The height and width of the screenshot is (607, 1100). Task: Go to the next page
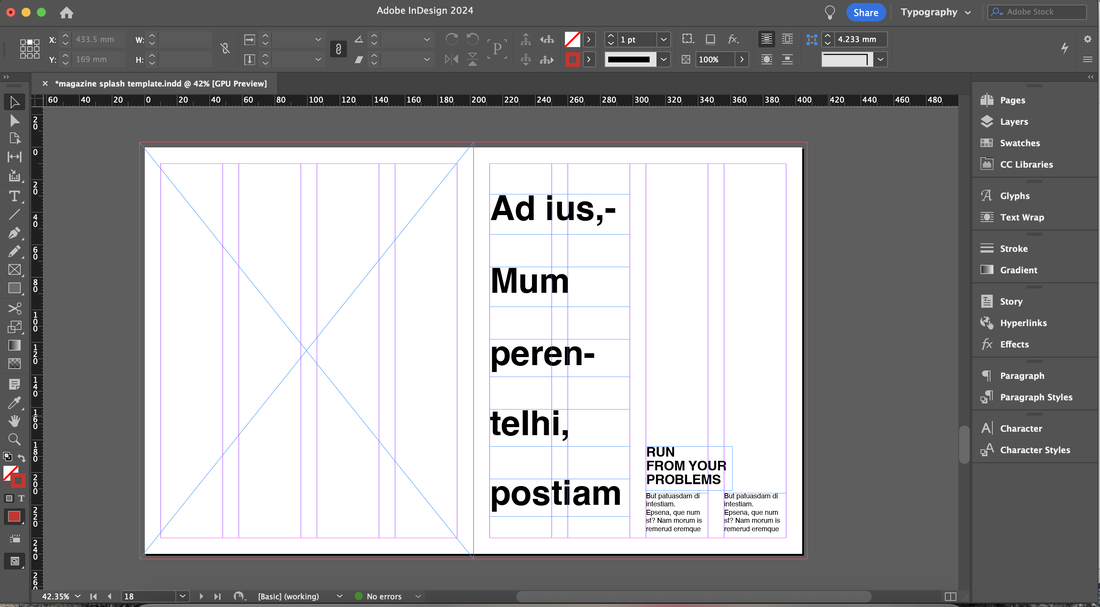(201, 596)
